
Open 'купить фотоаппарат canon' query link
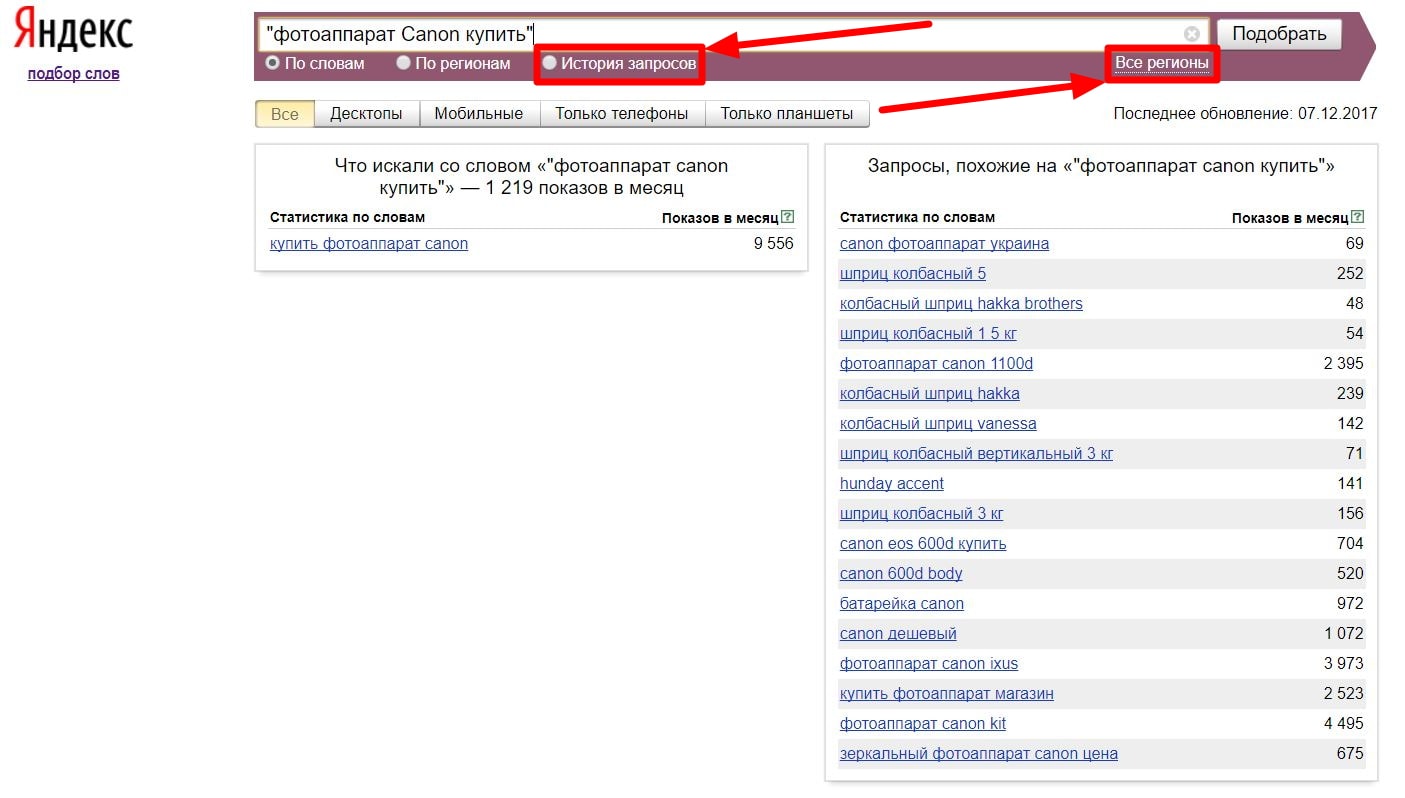click(369, 244)
